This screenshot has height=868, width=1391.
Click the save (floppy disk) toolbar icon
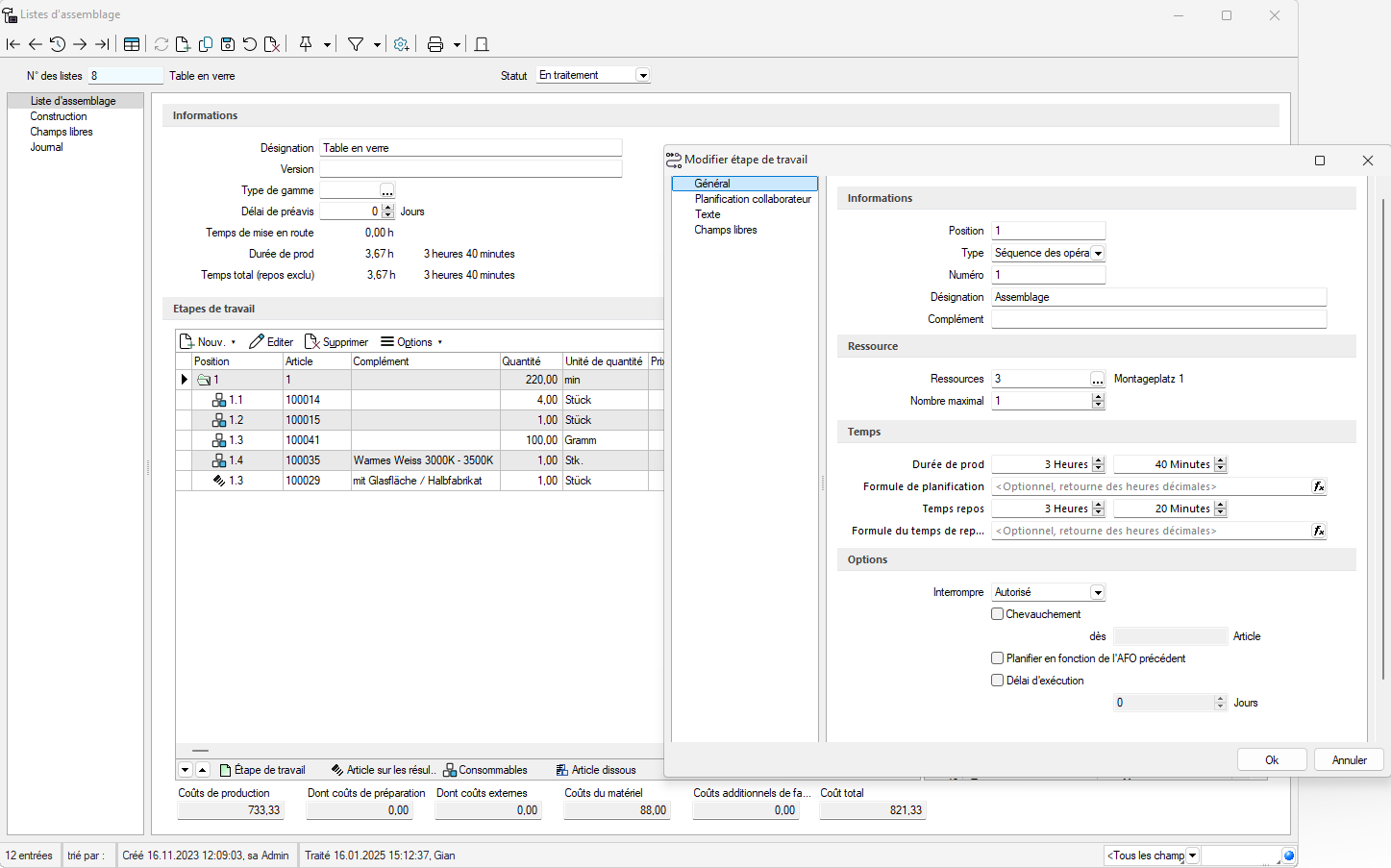228,44
